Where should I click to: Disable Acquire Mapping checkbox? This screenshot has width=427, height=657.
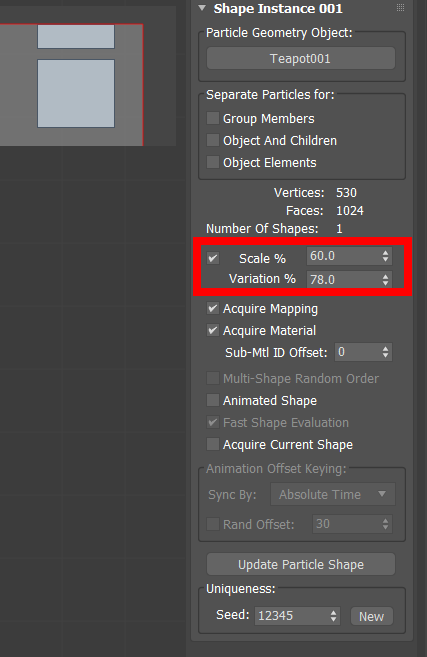[213, 308]
